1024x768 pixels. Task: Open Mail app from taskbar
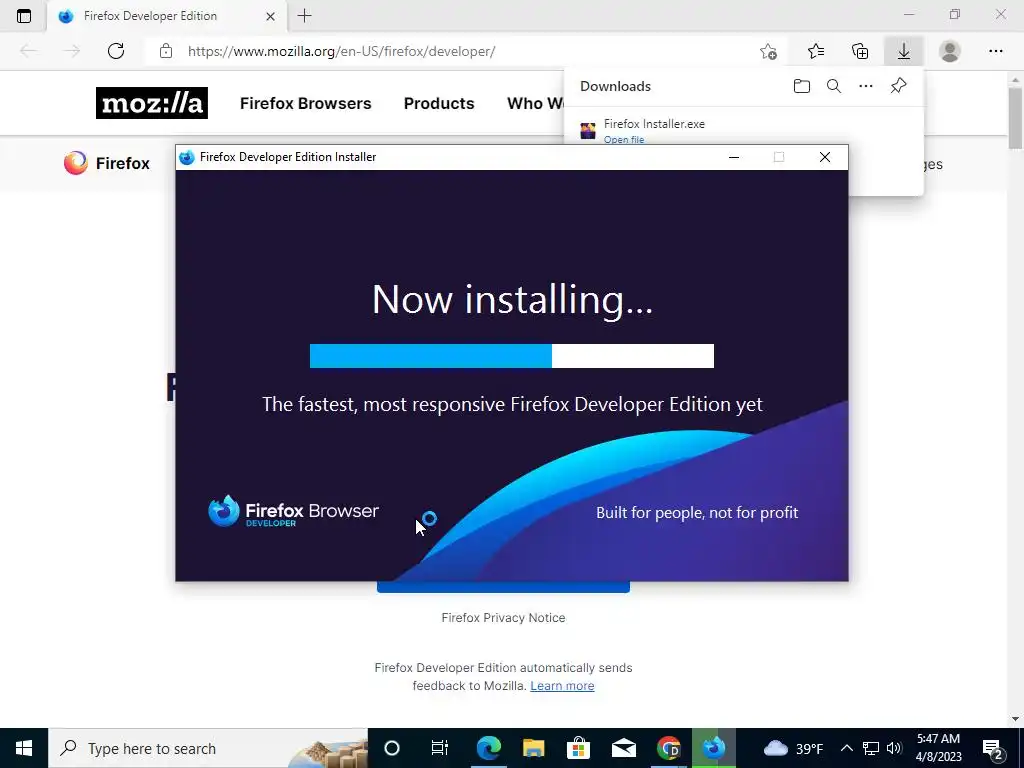pos(624,748)
